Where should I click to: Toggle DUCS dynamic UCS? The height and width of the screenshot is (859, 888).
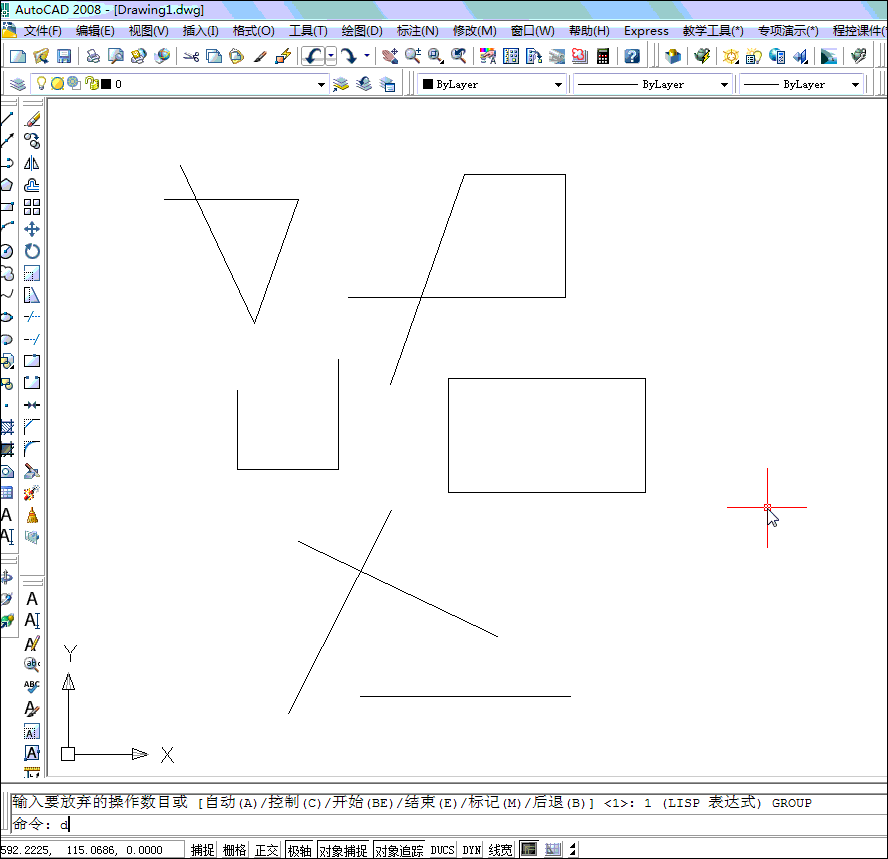(442, 850)
